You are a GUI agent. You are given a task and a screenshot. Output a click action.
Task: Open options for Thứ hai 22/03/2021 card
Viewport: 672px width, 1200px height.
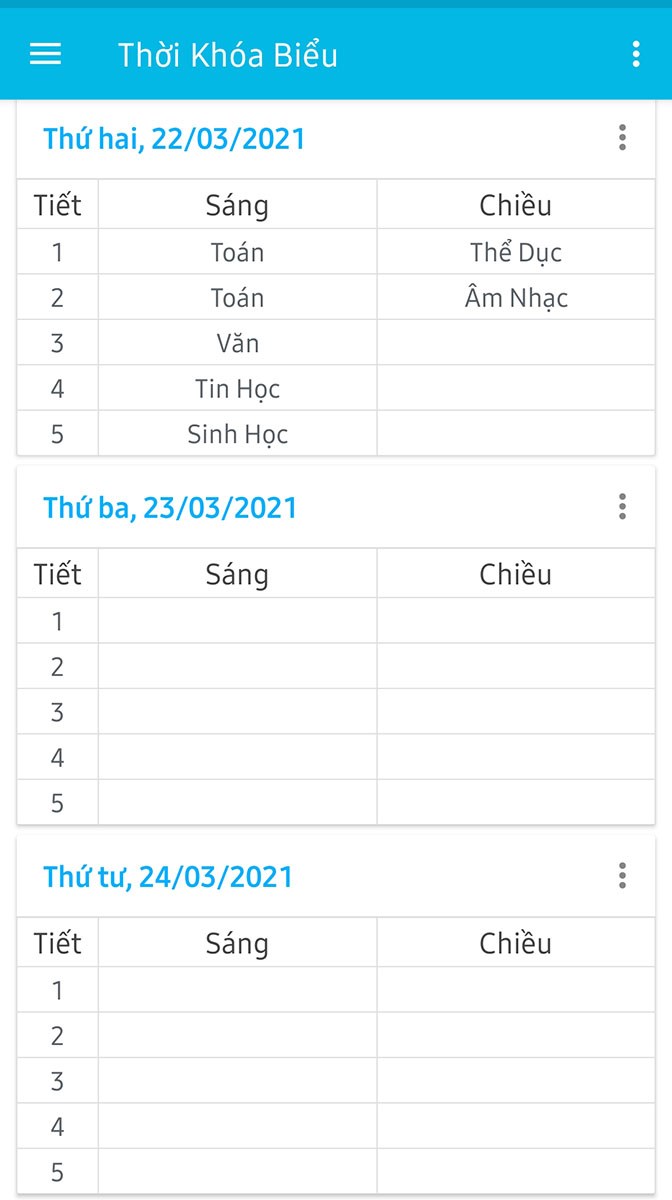pos(622,138)
